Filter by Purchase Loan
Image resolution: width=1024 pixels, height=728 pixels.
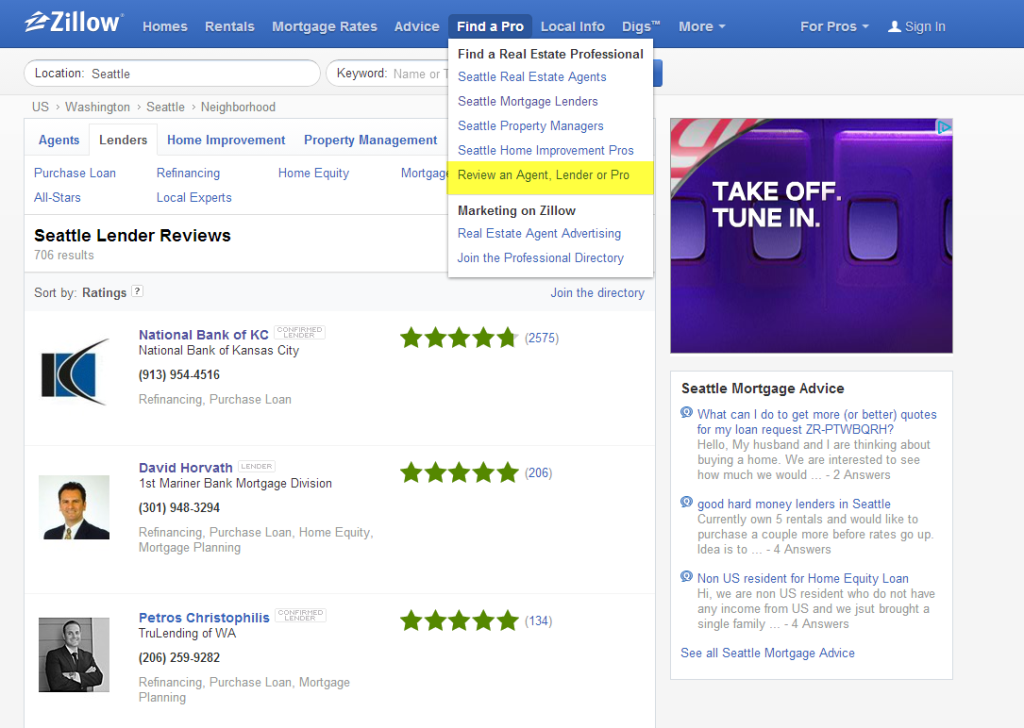pyautogui.click(x=74, y=173)
